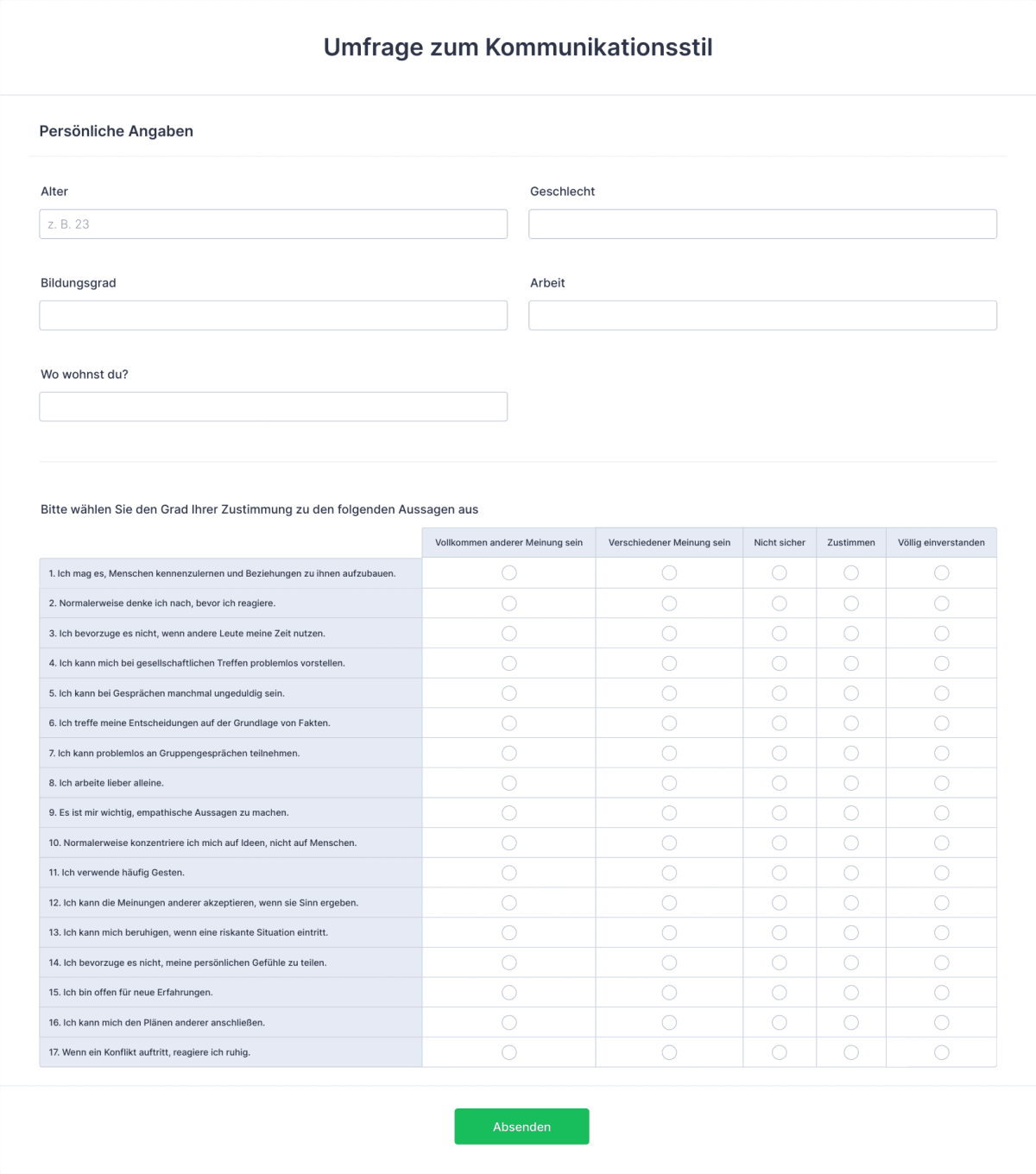Select 'Zustimmen' for statement 9 about empathy
1036x1174 pixels.
tap(850, 812)
